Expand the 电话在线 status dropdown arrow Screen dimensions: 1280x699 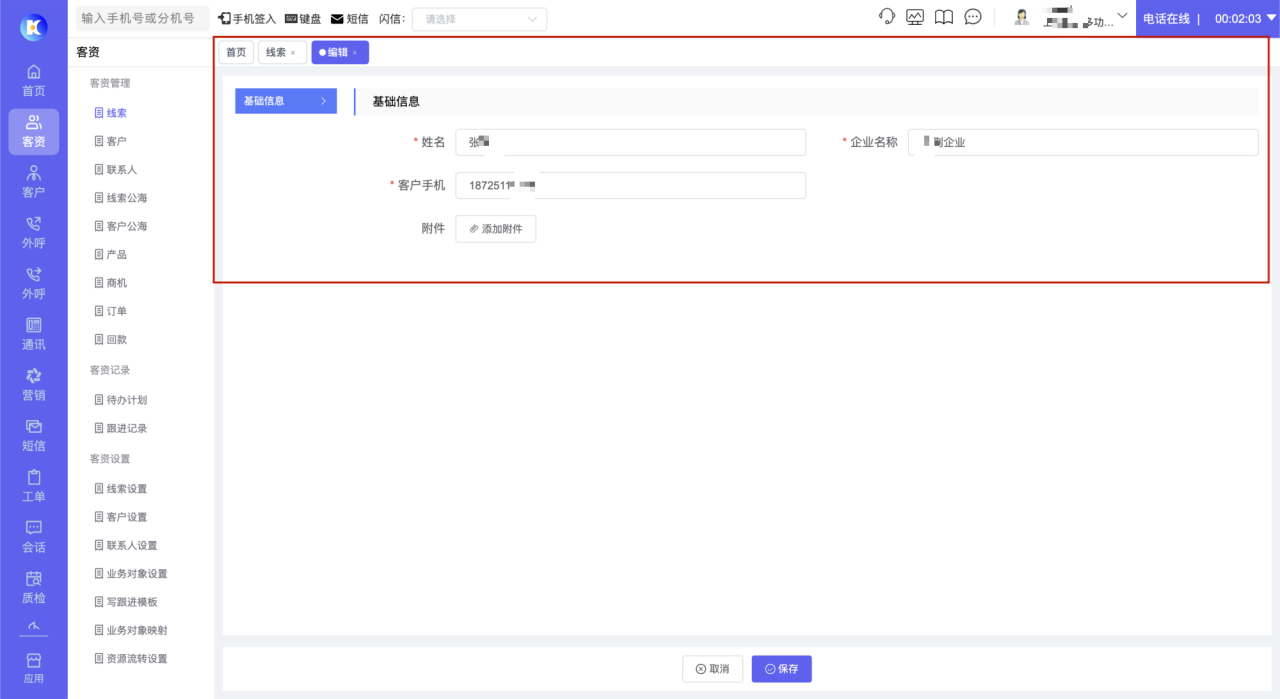[1271, 19]
